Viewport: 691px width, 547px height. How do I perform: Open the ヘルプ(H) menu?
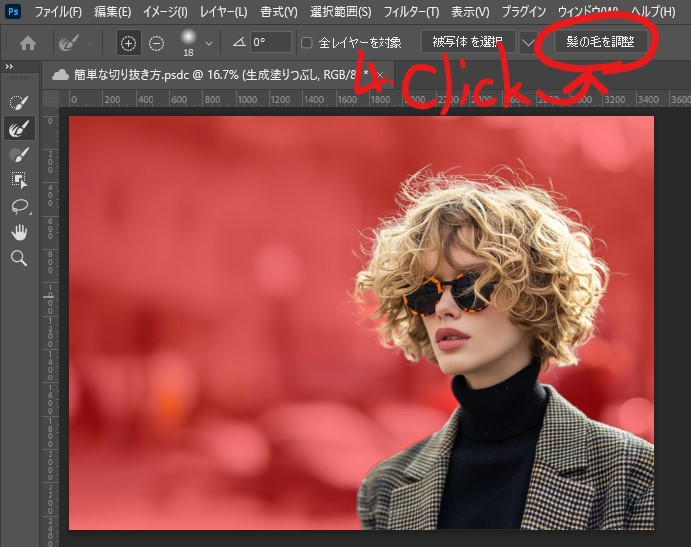point(654,12)
